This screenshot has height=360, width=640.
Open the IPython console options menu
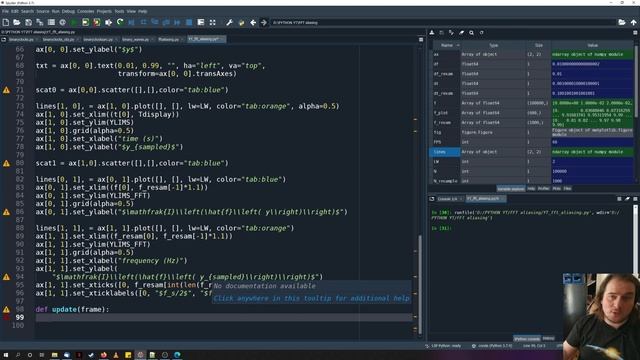point(635,199)
